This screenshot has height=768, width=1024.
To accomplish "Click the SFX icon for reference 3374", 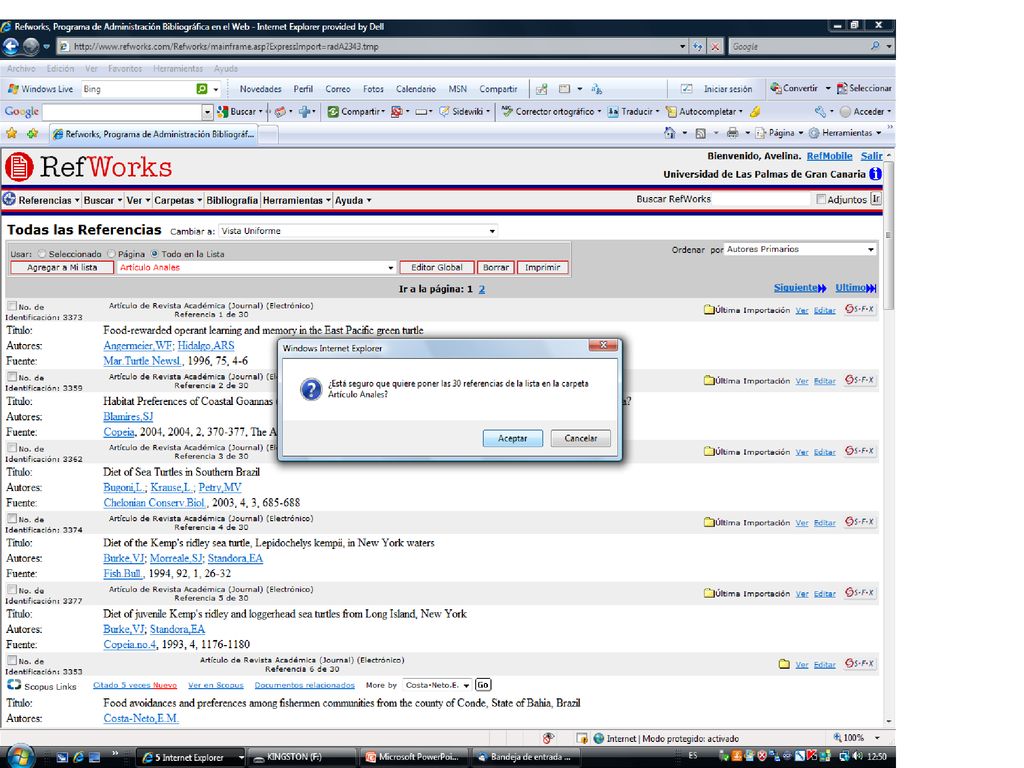I will [x=859, y=521].
